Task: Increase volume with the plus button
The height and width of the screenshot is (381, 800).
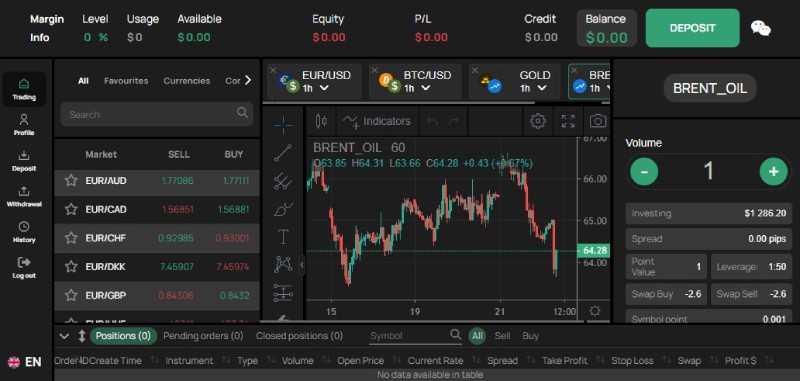Action: click(773, 171)
